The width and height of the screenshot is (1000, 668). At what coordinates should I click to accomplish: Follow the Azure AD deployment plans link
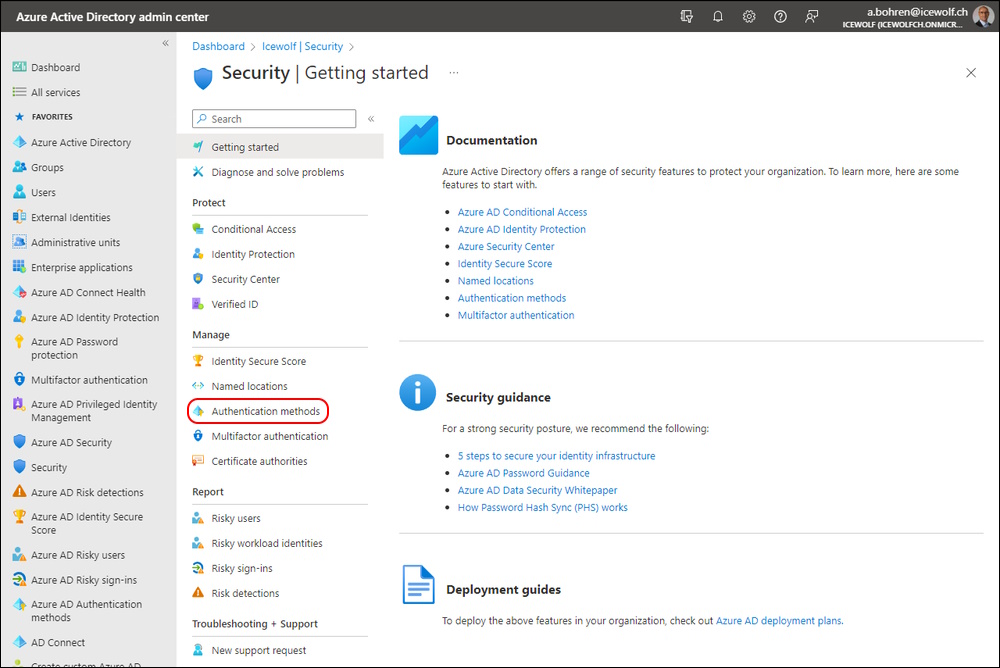click(x=779, y=621)
